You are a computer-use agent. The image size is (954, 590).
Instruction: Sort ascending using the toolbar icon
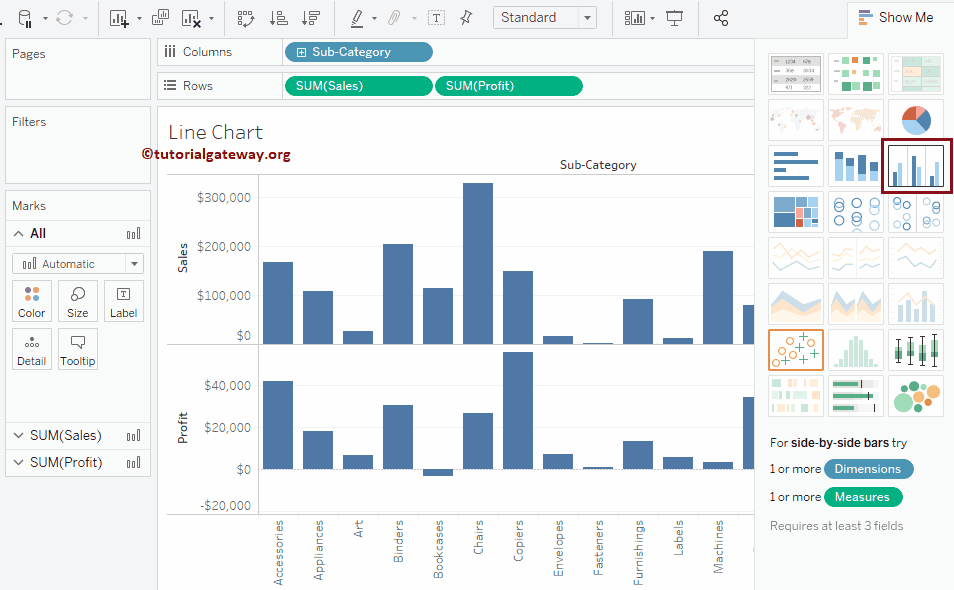[x=279, y=18]
